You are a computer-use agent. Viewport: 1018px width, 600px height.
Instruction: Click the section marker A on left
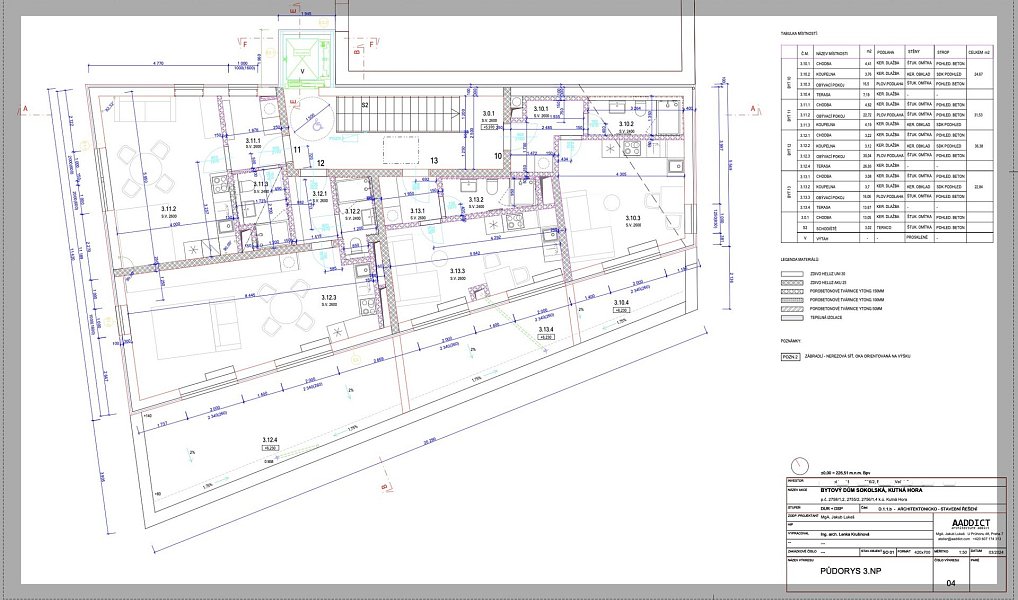click(25, 108)
